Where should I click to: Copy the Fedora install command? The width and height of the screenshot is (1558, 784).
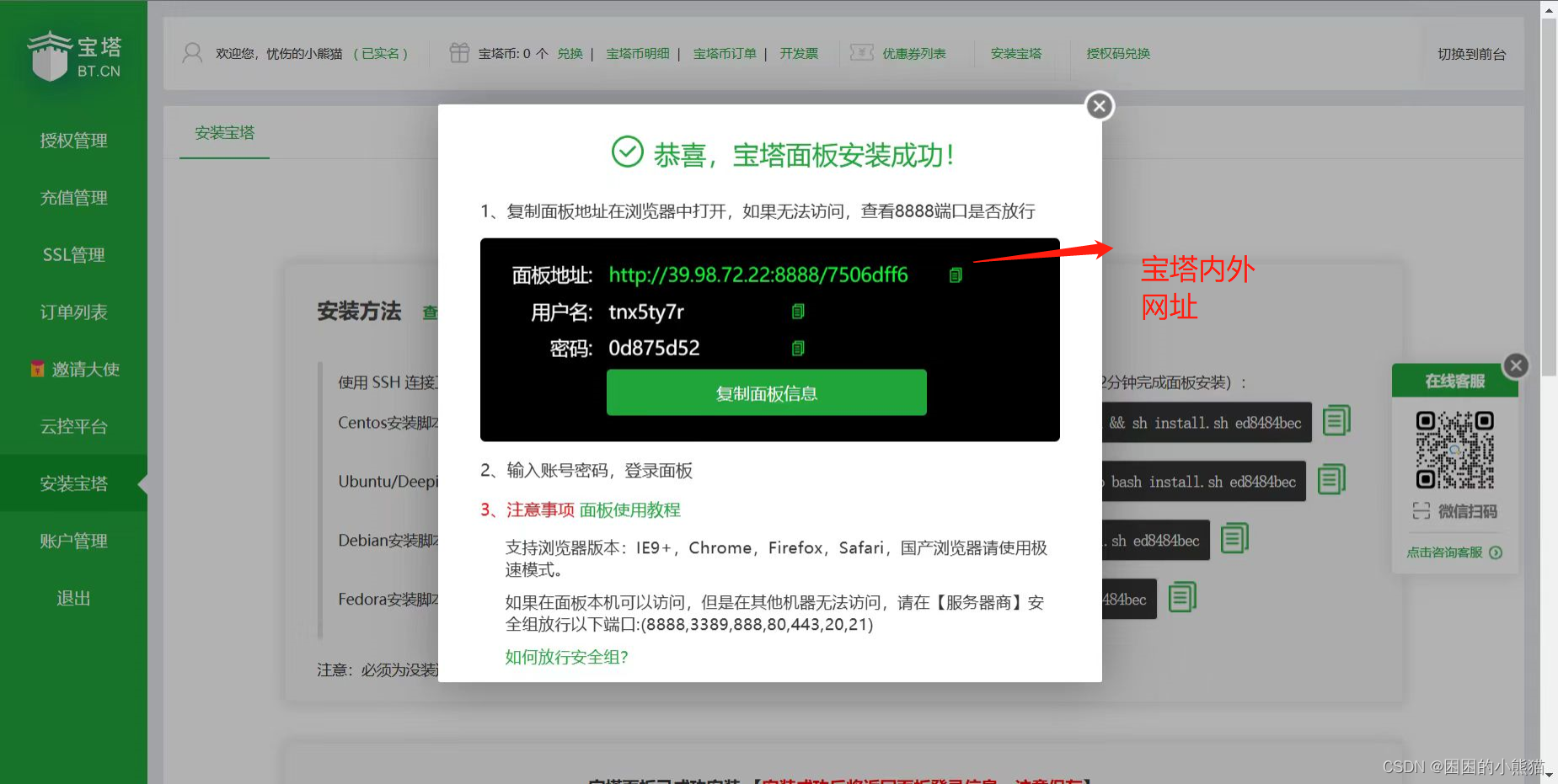tap(1182, 597)
